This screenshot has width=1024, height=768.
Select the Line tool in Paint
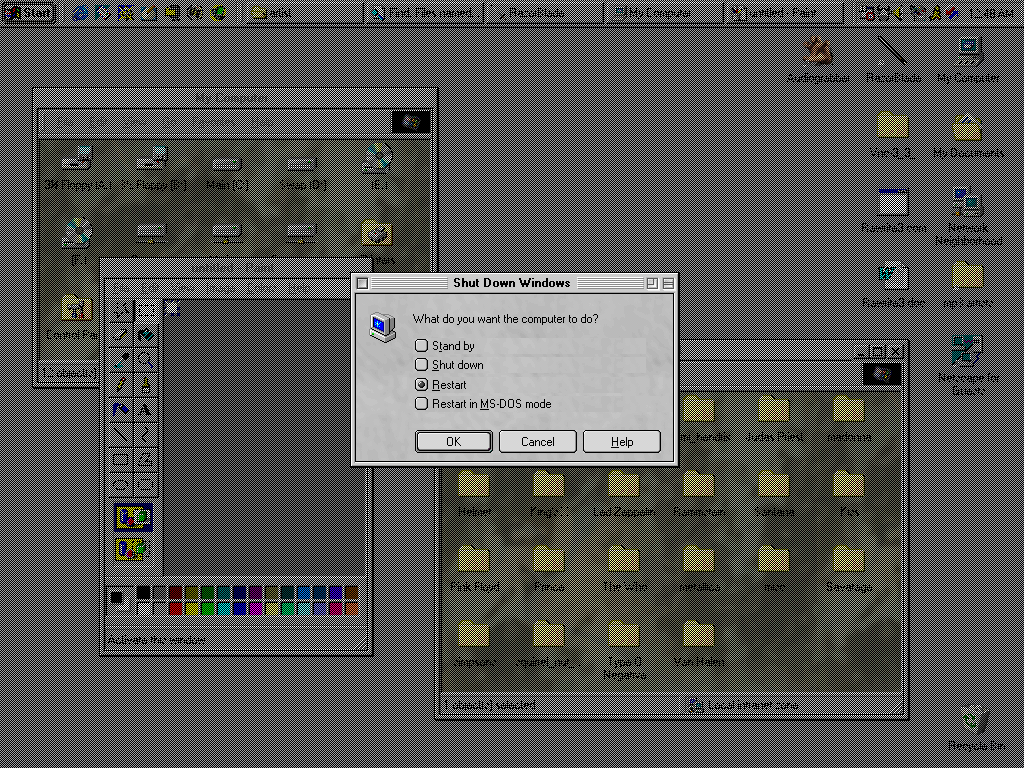point(121,434)
